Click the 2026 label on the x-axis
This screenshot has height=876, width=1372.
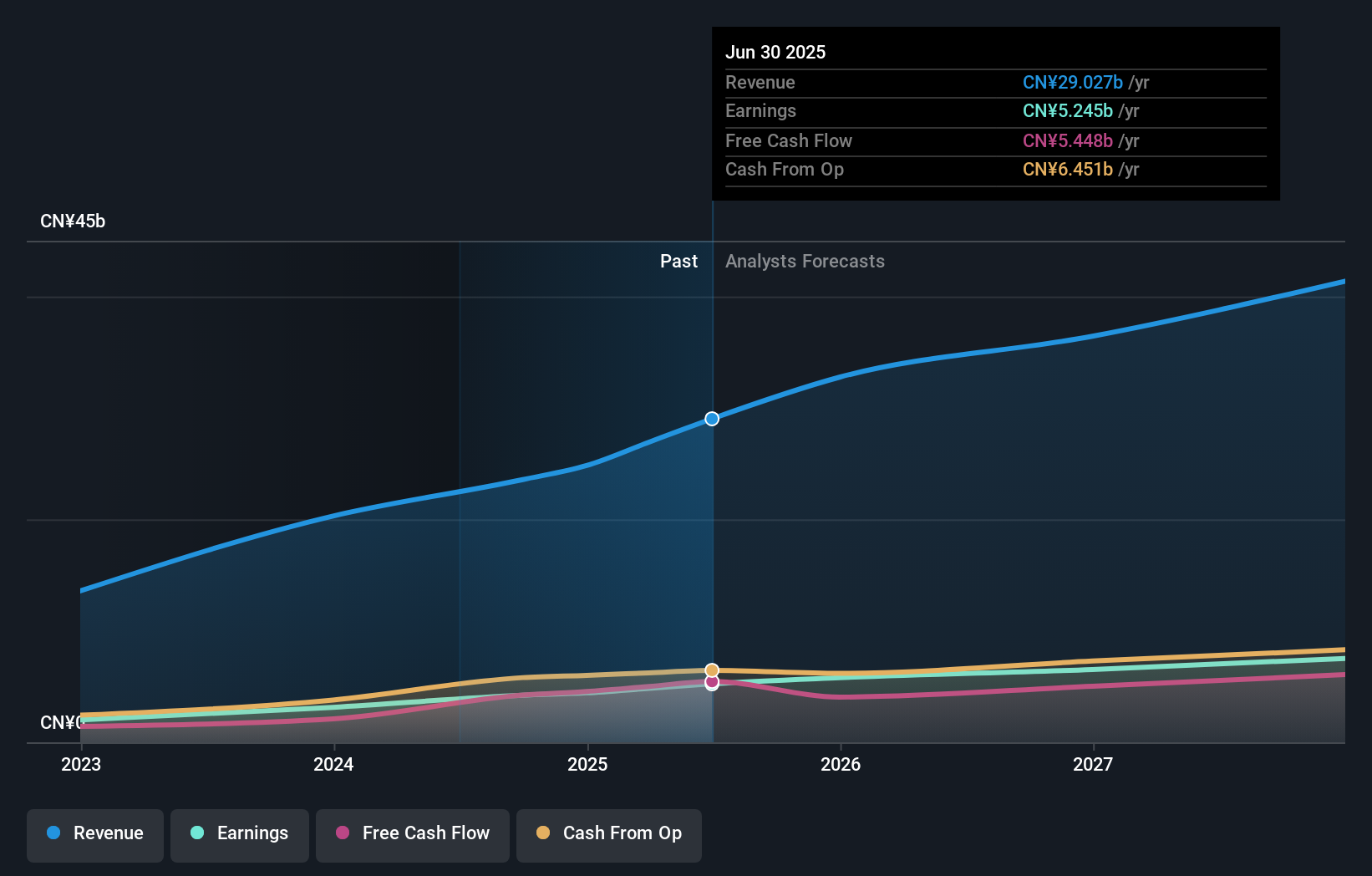pyautogui.click(x=842, y=764)
